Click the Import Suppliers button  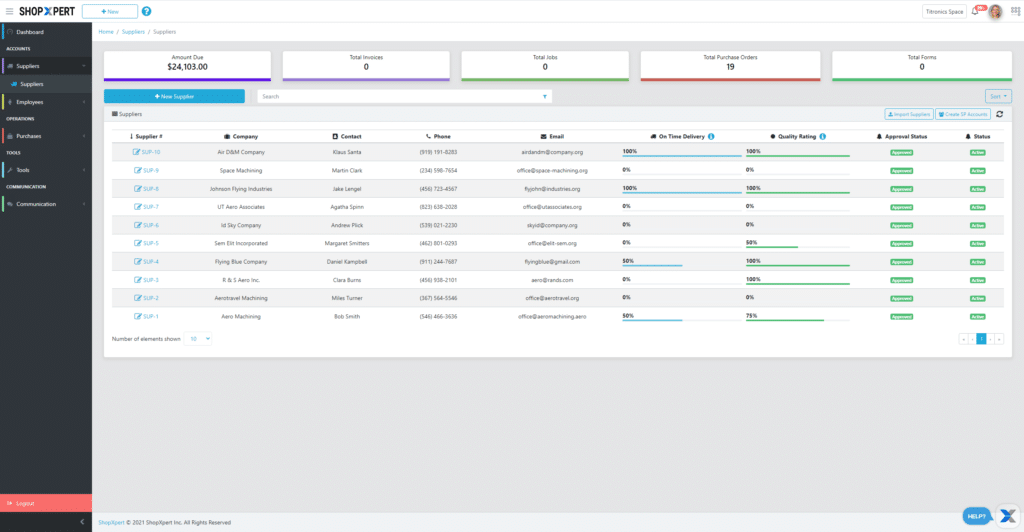coord(909,115)
